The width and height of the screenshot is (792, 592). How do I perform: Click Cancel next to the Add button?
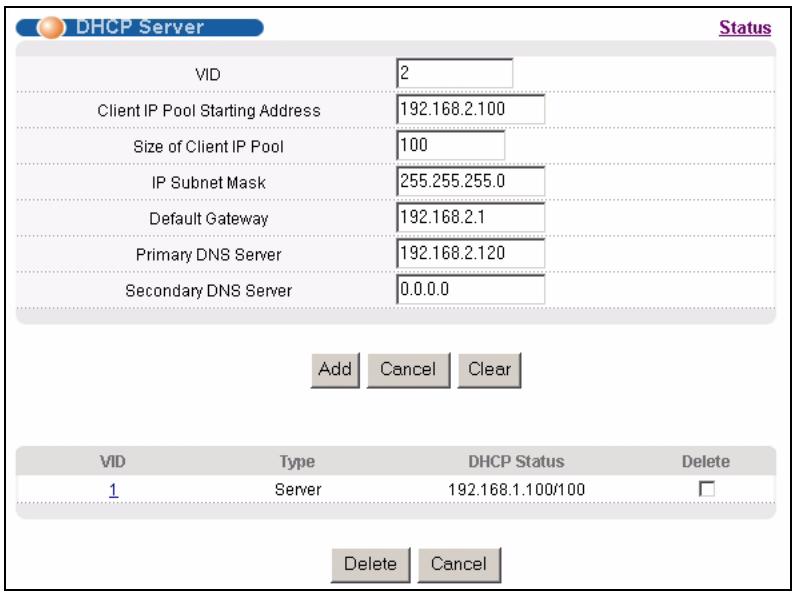coord(408,370)
